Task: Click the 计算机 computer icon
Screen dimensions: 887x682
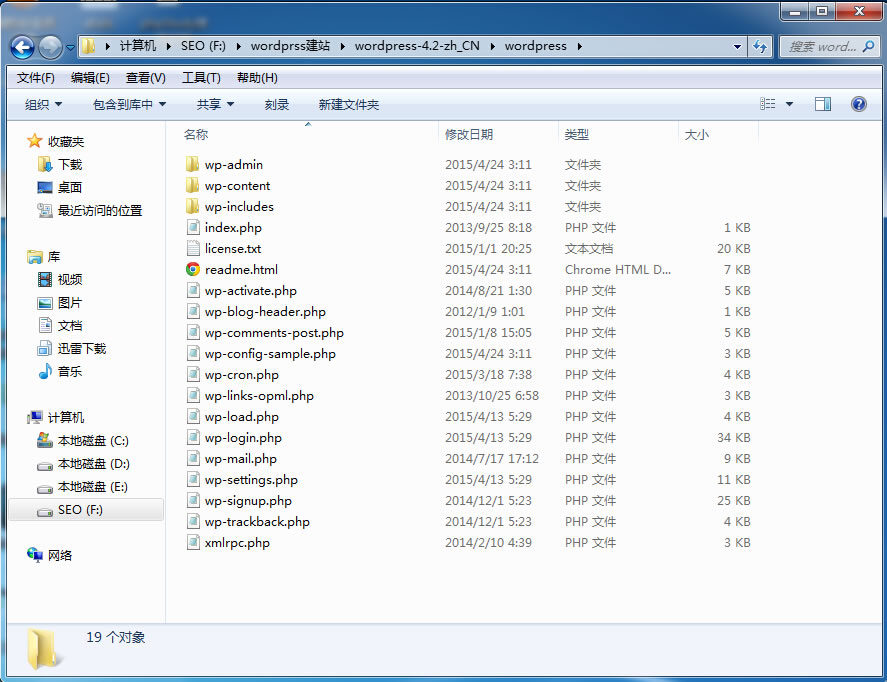Action: [x=35, y=417]
